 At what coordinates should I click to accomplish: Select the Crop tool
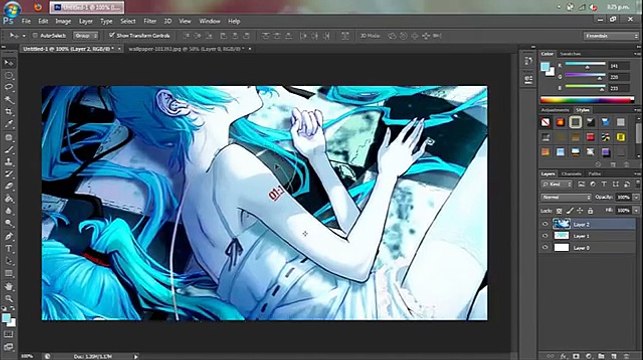point(9,112)
